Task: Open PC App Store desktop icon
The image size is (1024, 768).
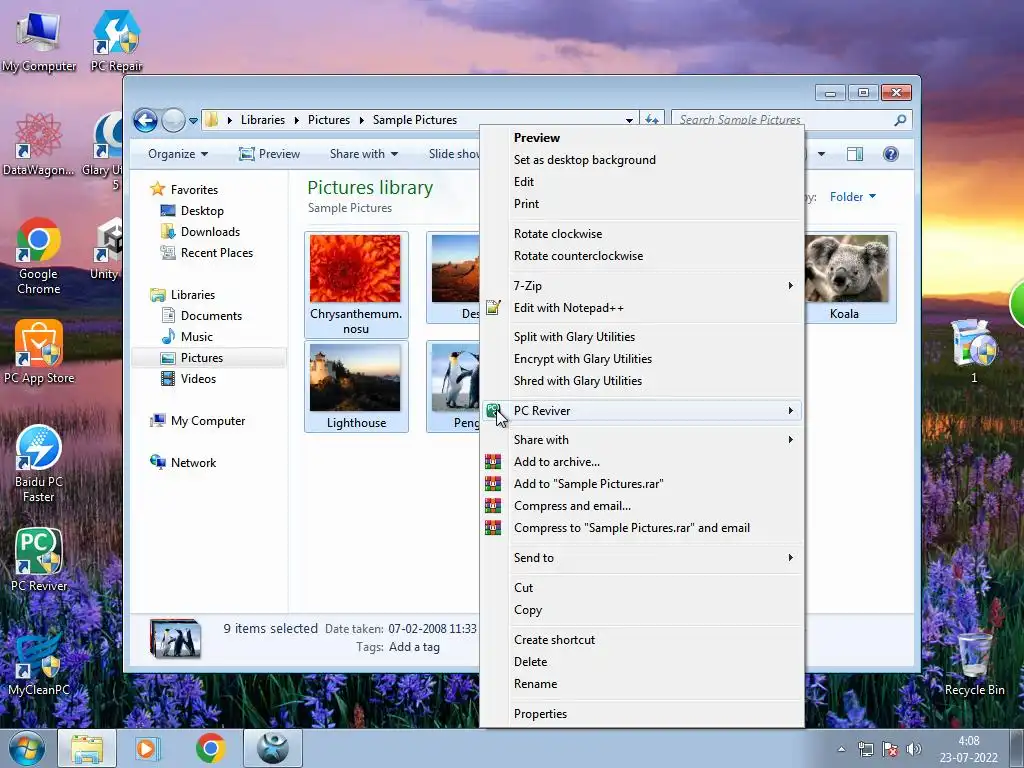Action: tap(39, 353)
